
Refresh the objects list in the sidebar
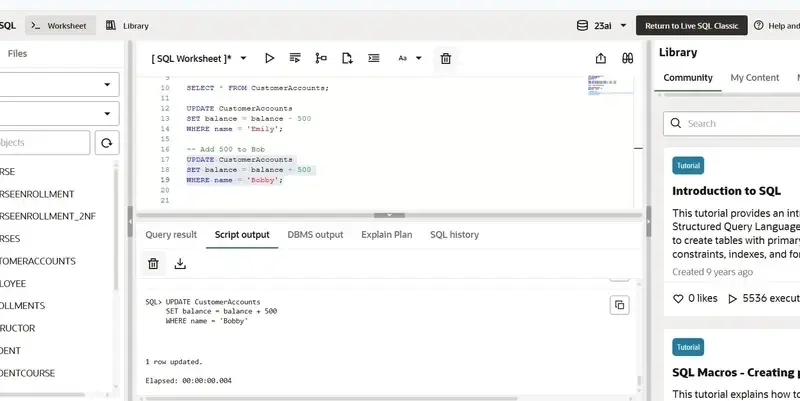(107, 143)
